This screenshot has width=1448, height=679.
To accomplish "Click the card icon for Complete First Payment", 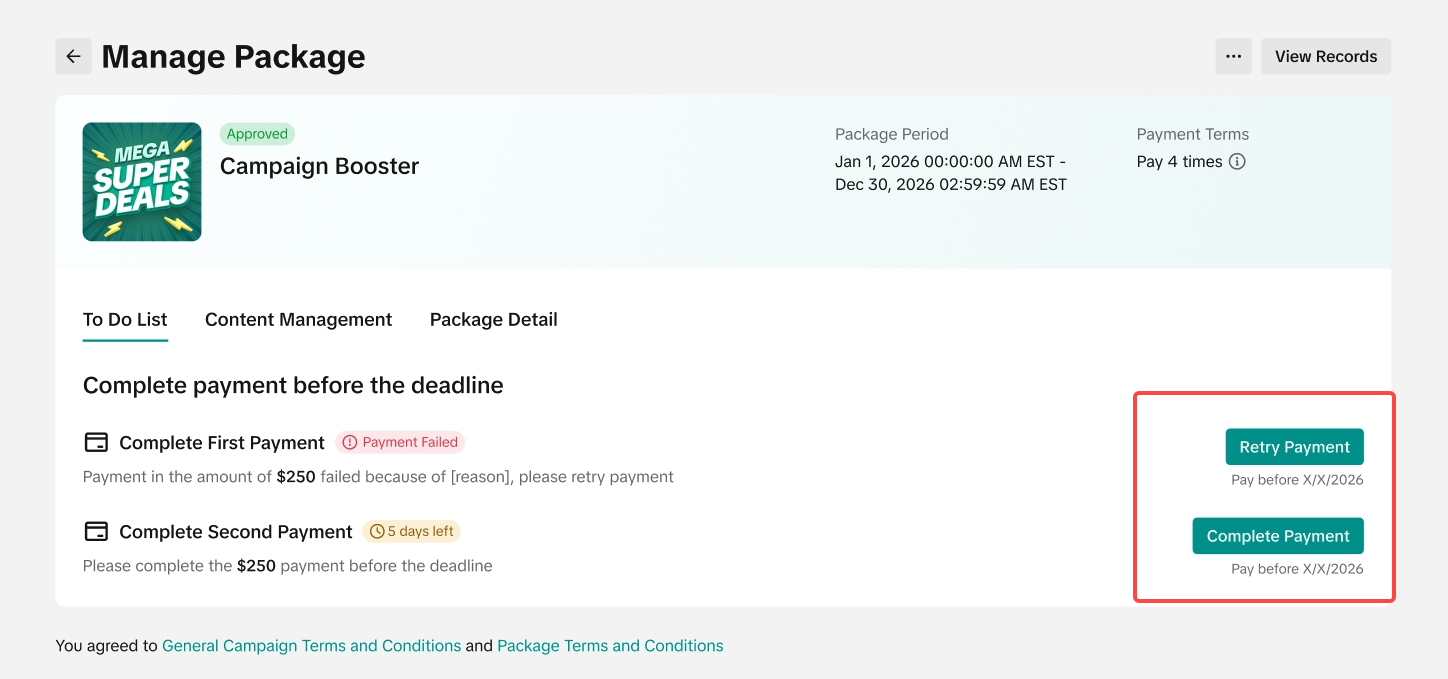I will pos(96,442).
